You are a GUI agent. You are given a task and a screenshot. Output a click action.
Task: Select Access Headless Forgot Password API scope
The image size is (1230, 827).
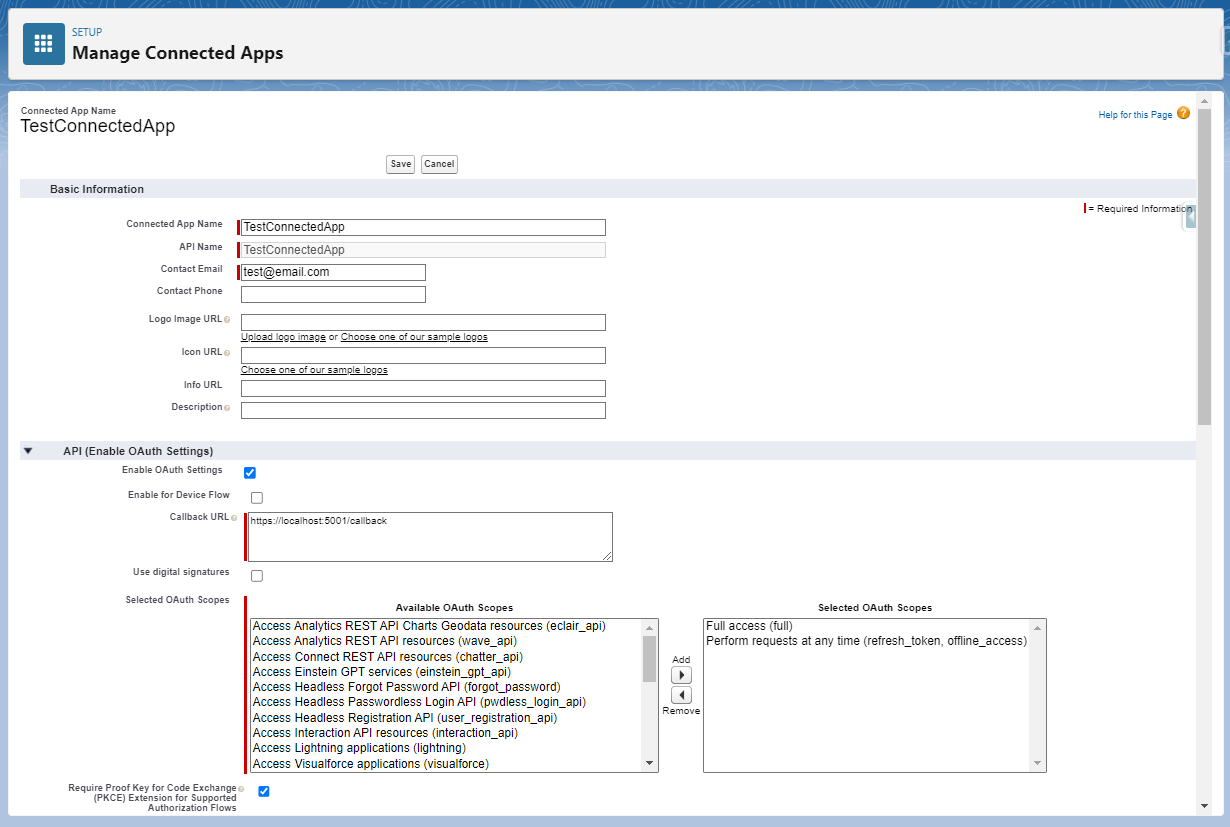pyautogui.click(x=446, y=687)
